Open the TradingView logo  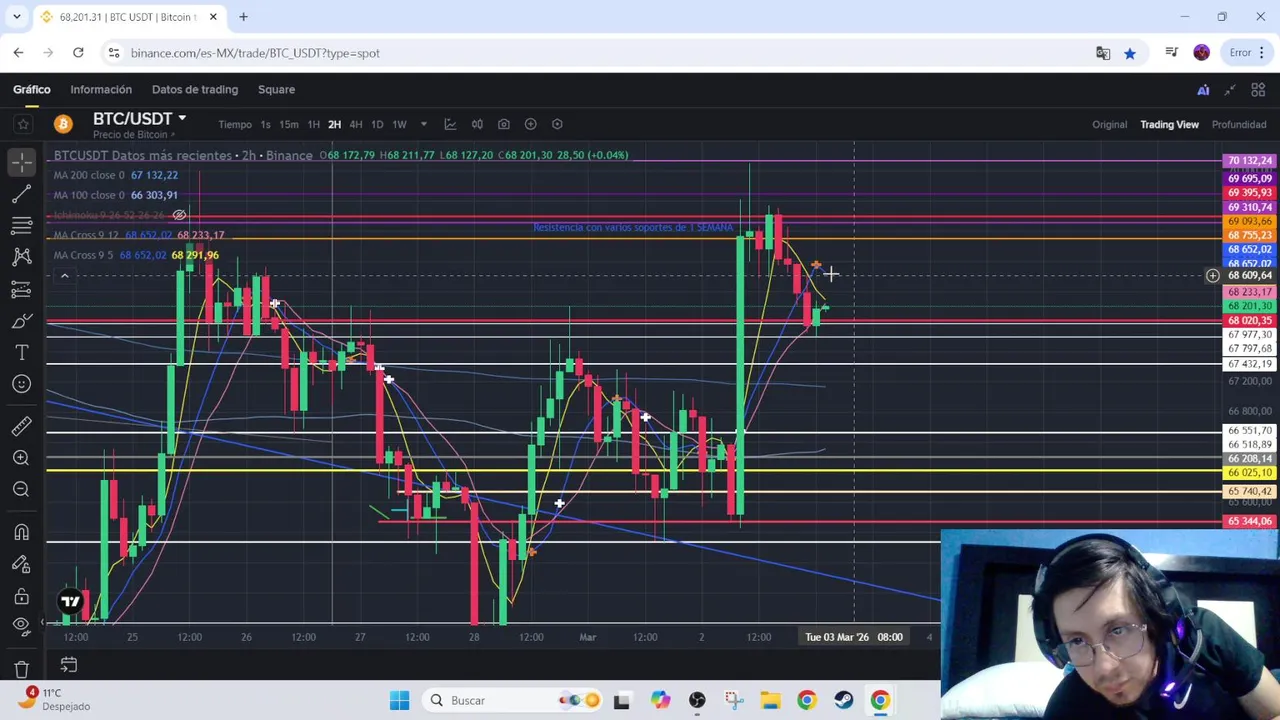[x=70, y=601]
